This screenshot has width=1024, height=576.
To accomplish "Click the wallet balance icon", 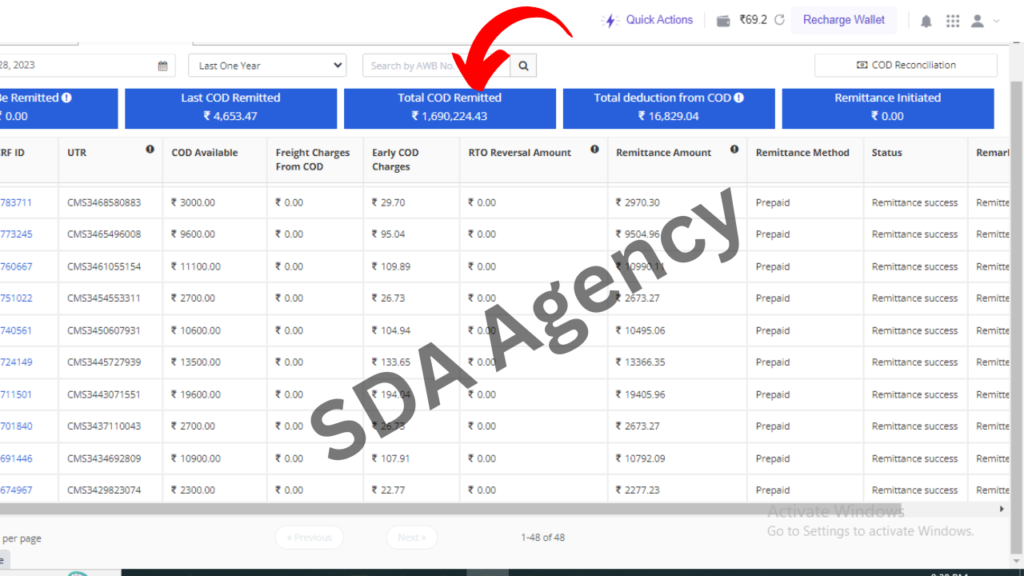I will (724, 20).
